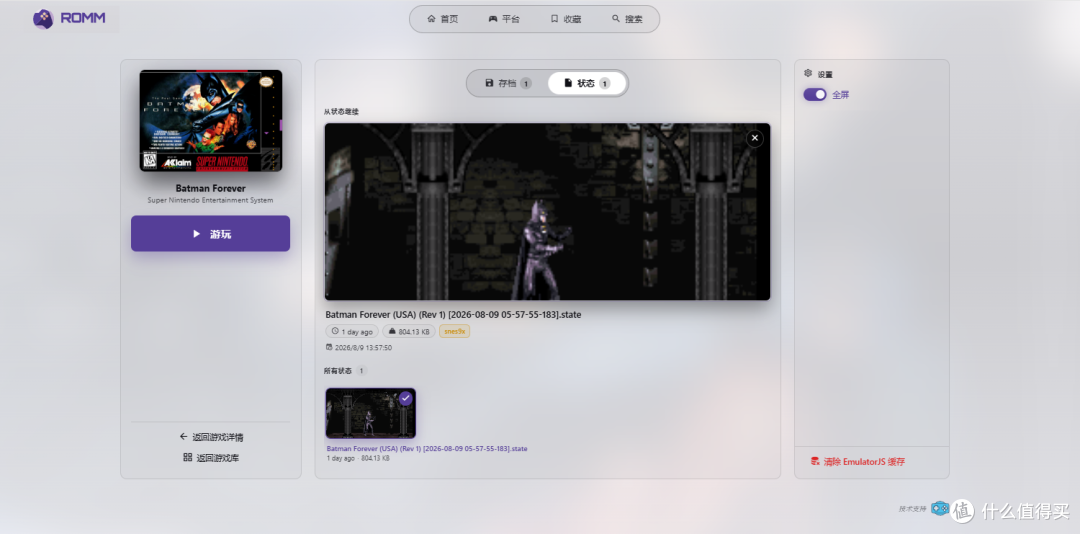The width and height of the screenshot is (1080, 534).
Task: Switch to the 存档 saves tab
Action: click(x=508, y=83)
